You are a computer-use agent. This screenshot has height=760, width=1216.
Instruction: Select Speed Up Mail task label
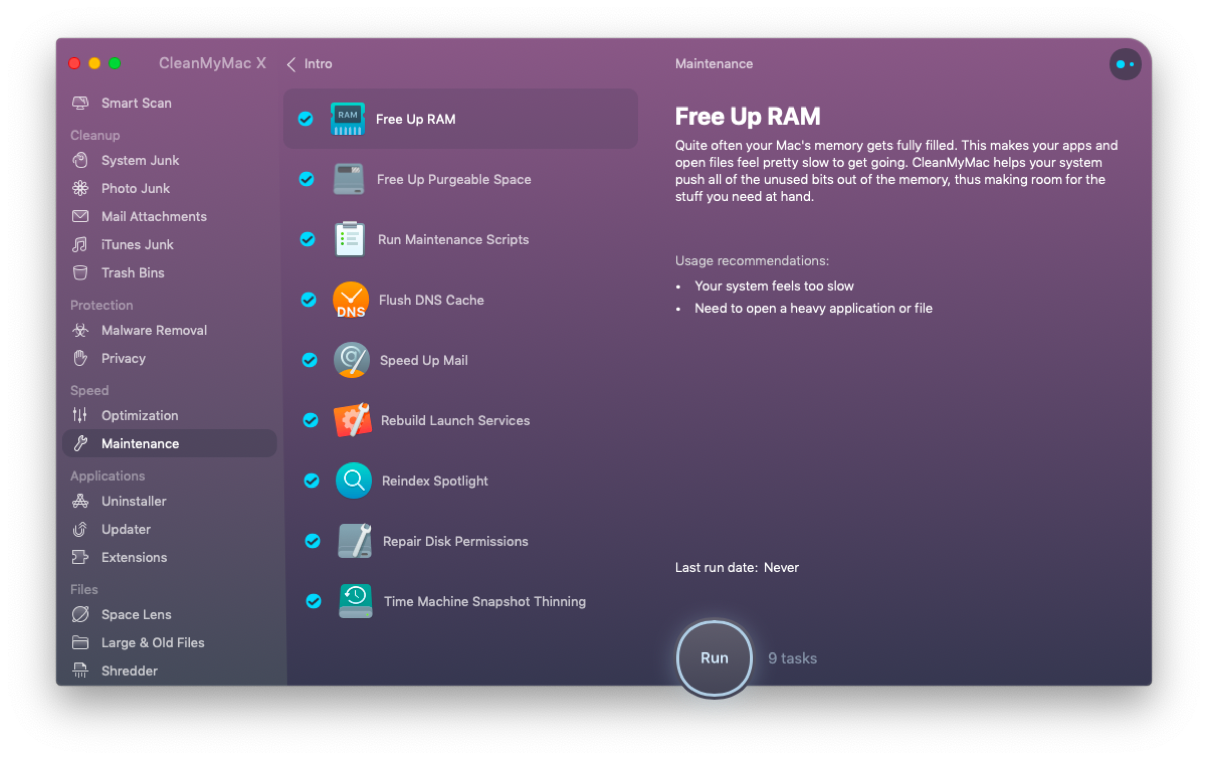[424, 360]
